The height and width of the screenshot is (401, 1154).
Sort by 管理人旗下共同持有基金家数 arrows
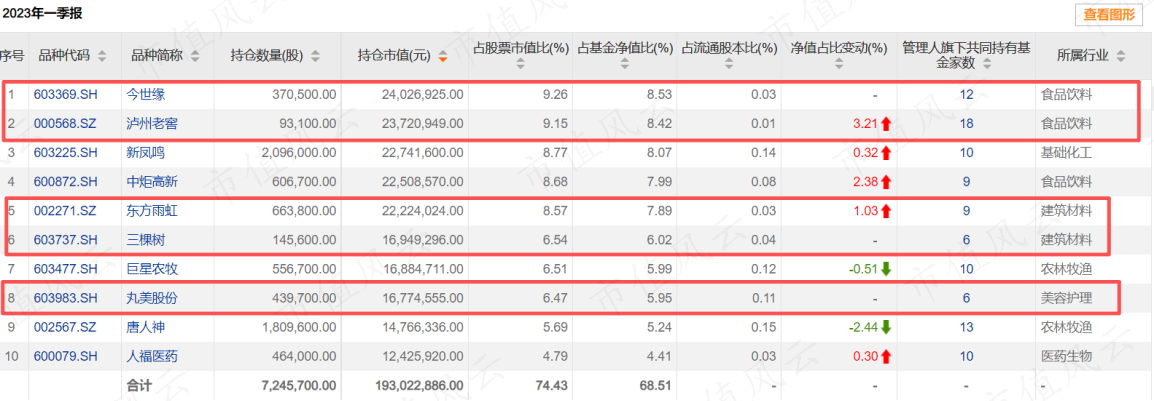click(987, 64)
